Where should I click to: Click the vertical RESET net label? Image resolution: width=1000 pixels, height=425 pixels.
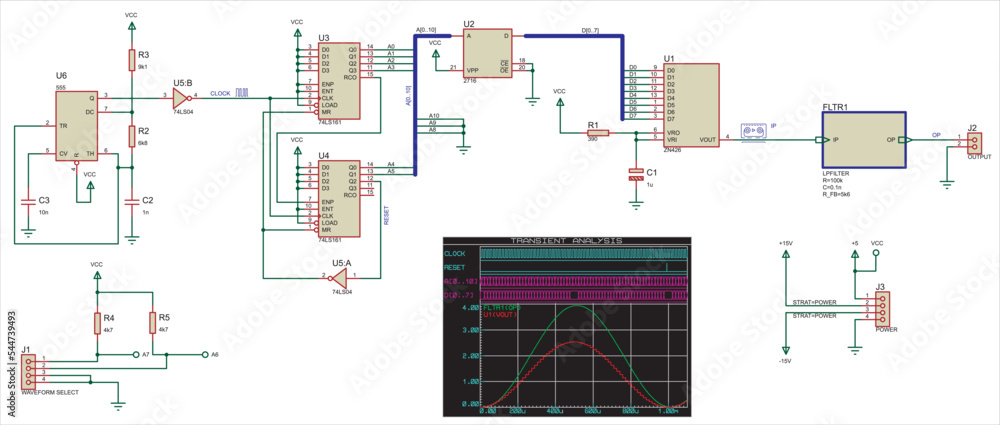(x=388, y=216)
